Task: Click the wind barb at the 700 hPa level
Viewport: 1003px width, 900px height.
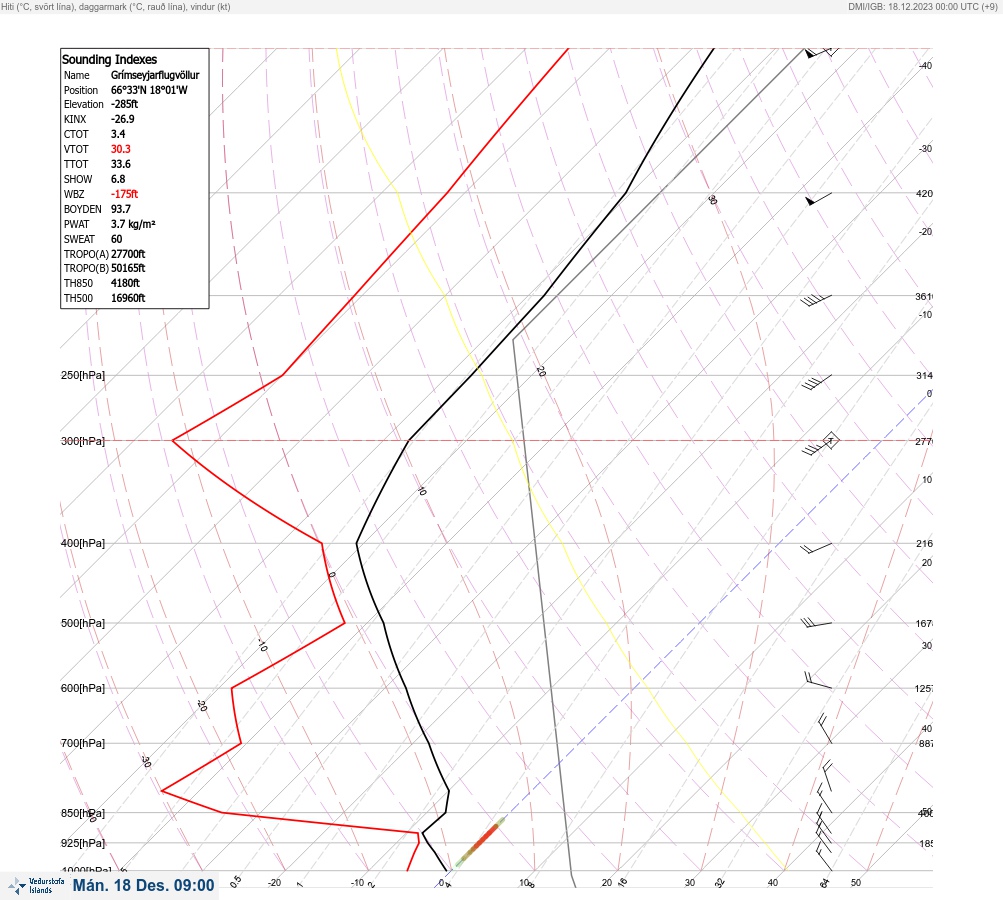Action: click(x=825, y=729)
